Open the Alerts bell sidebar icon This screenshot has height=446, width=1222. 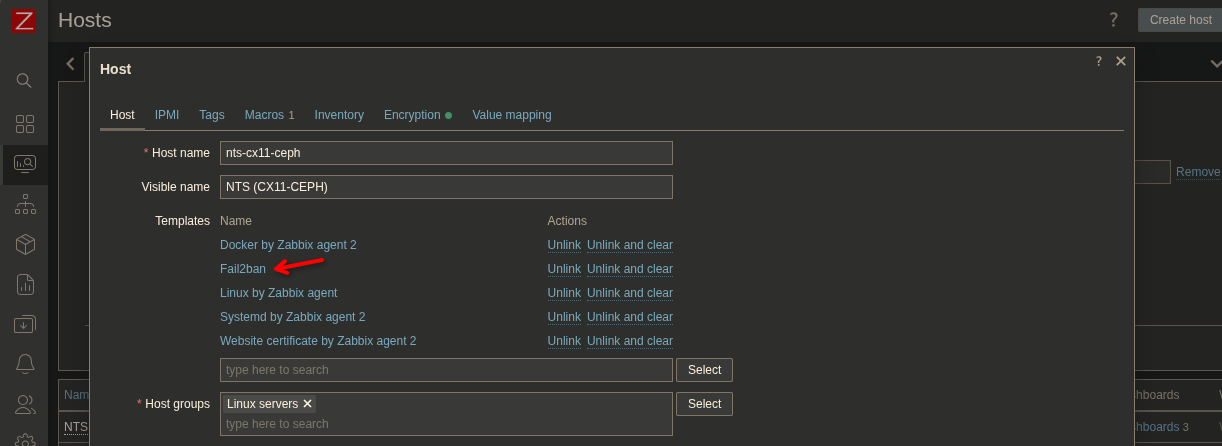(25, 364)
